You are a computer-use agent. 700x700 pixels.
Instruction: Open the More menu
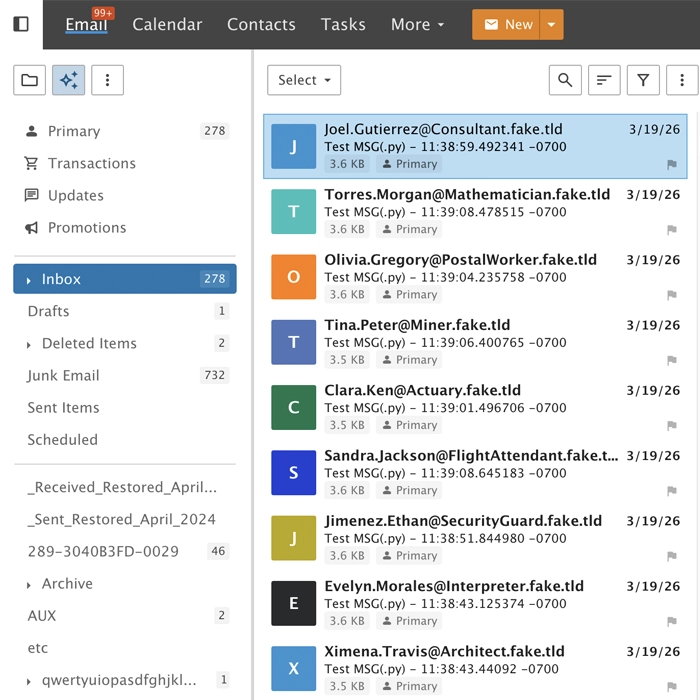[417, 25]
